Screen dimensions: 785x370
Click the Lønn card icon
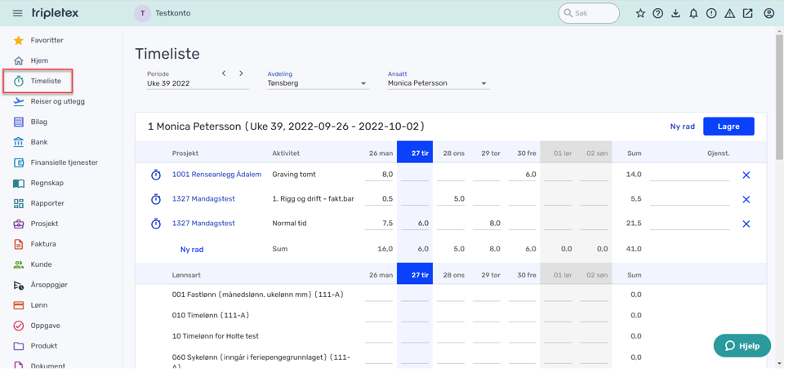click(19, 305)
